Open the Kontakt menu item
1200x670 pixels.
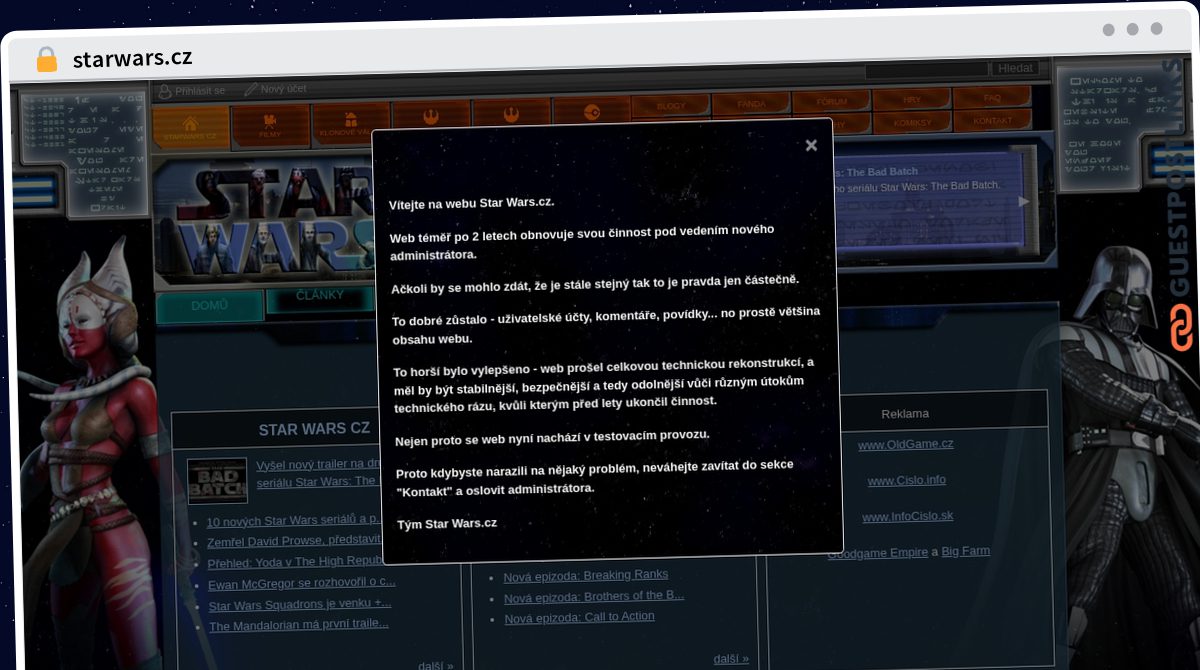[992, 120]
